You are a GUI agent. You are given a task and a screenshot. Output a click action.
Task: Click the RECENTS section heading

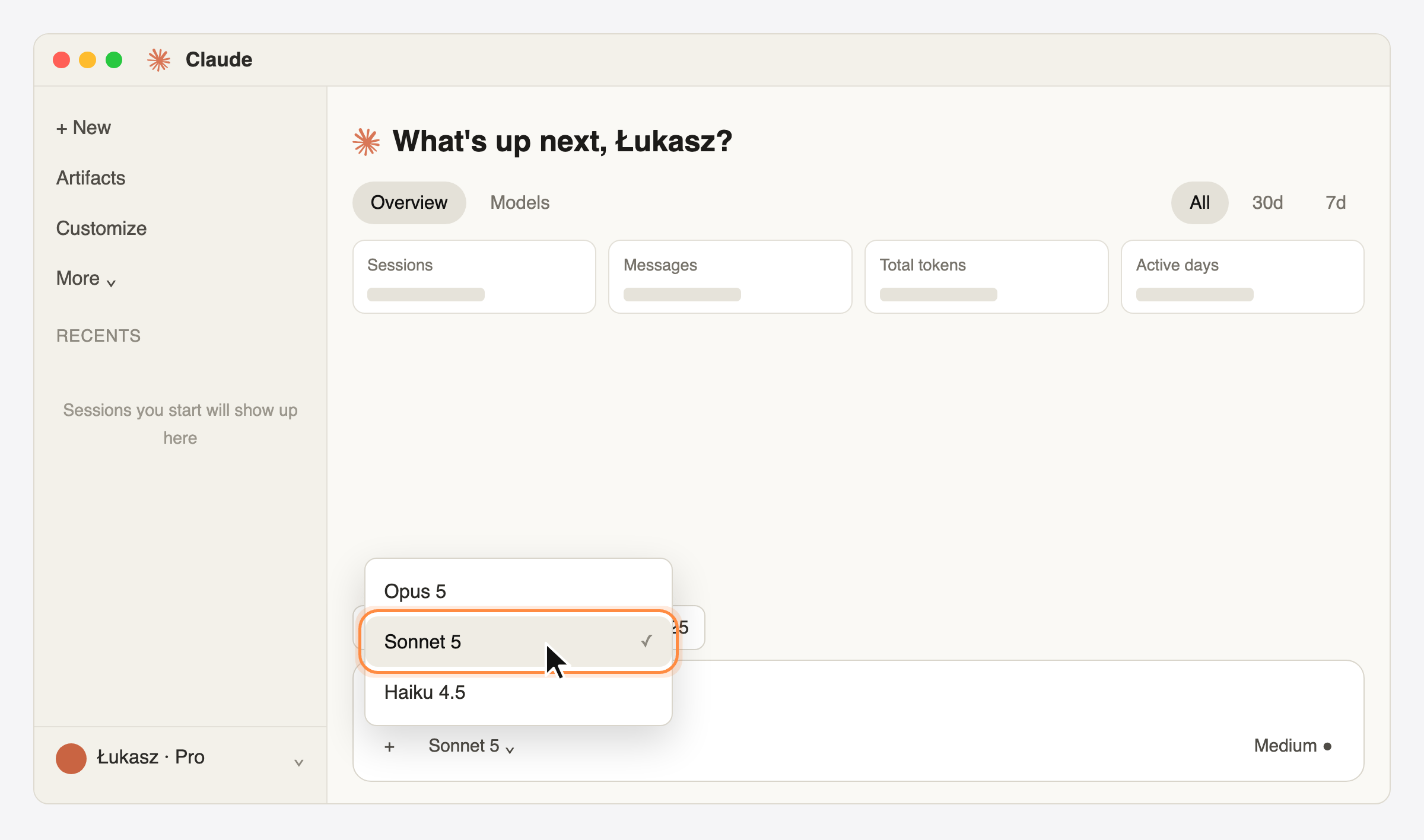click(98, 336)
